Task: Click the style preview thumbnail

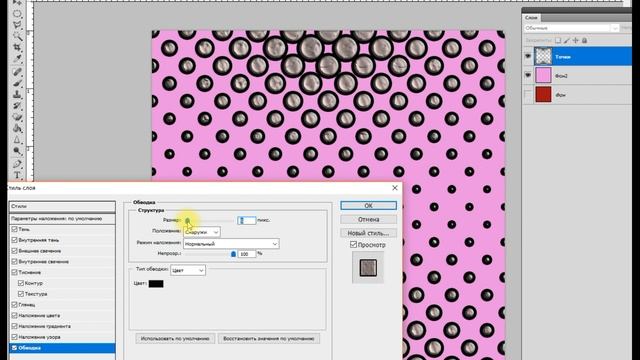Action: [368, 267]
